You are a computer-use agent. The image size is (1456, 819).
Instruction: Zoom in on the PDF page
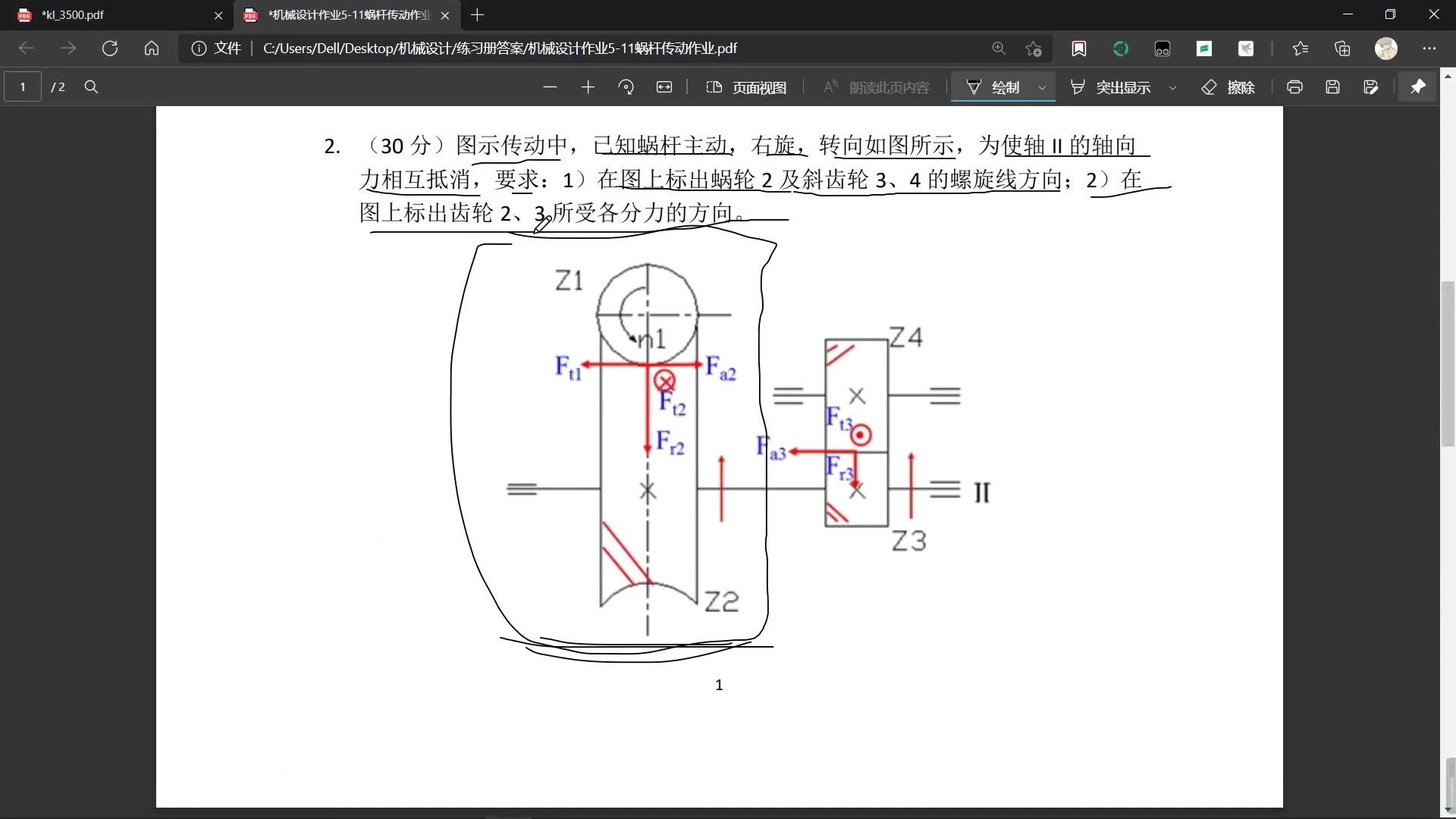[588, 86]
